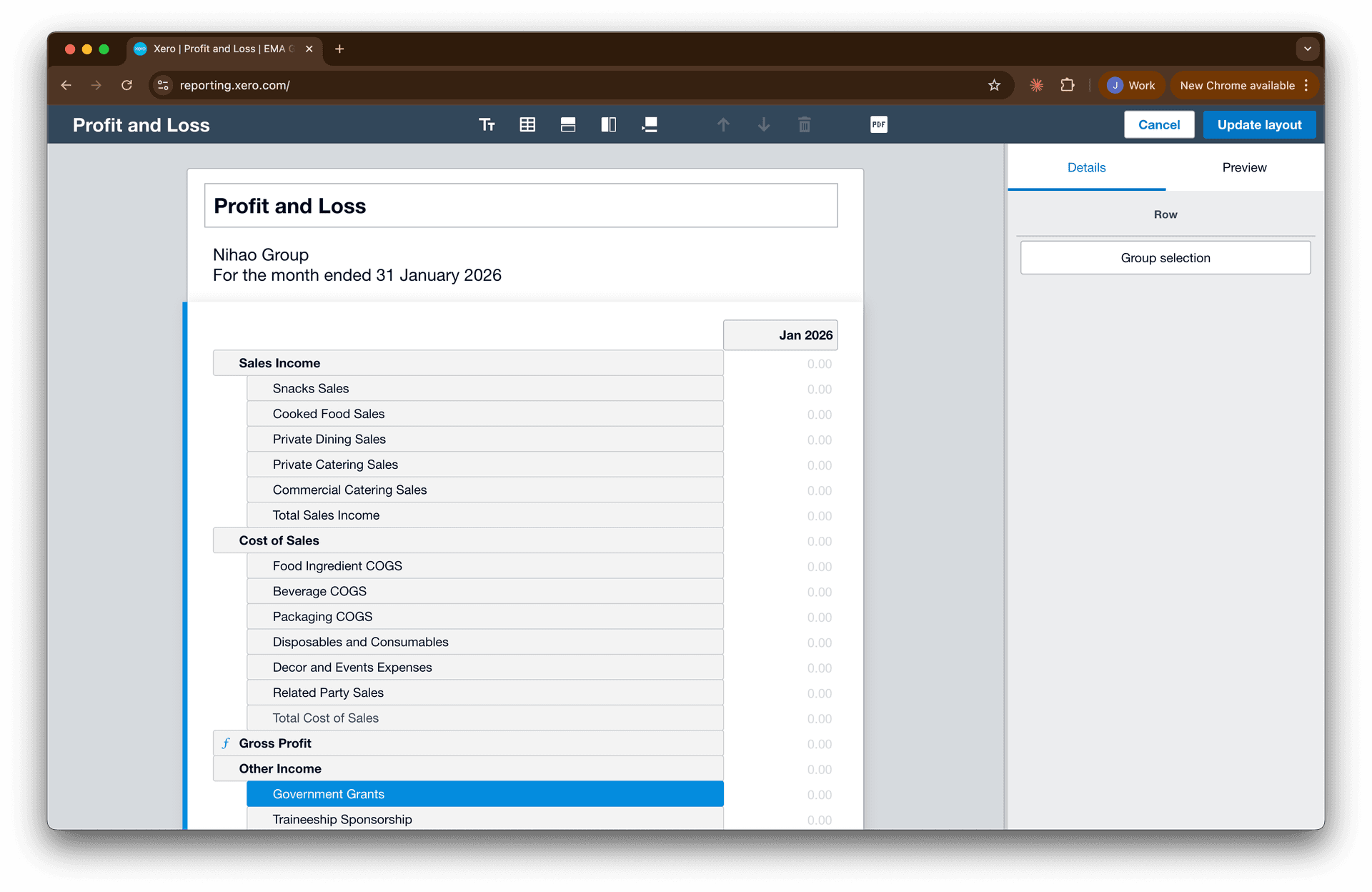Move the selected row up
The height and width of the screenshot is (892, 1372).
click(x=723, y=124)
